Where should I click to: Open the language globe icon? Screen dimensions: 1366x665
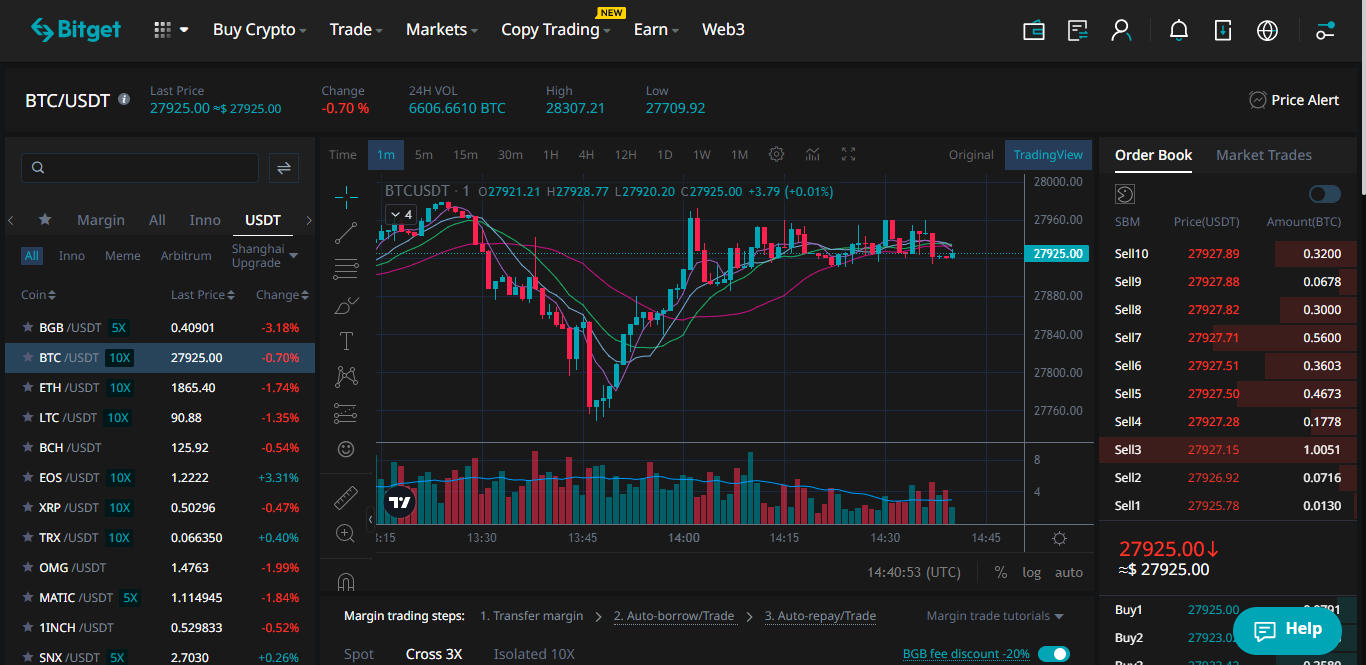coord(1267,30)
